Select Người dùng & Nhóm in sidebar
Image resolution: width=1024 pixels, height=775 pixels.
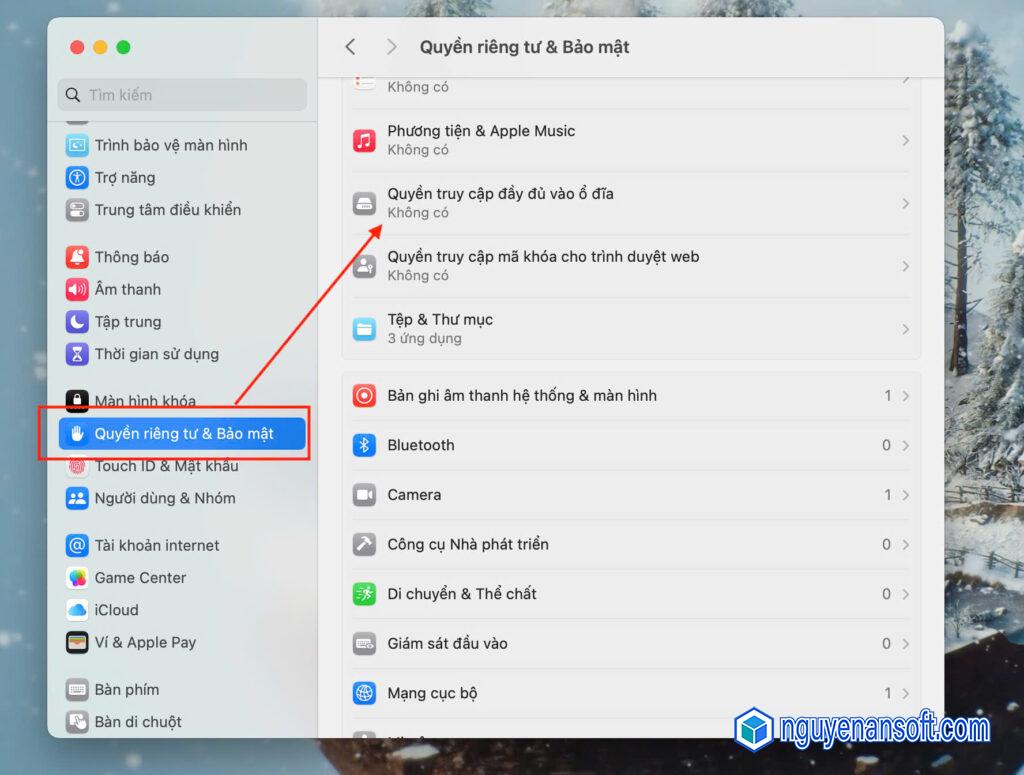point(164,498)
